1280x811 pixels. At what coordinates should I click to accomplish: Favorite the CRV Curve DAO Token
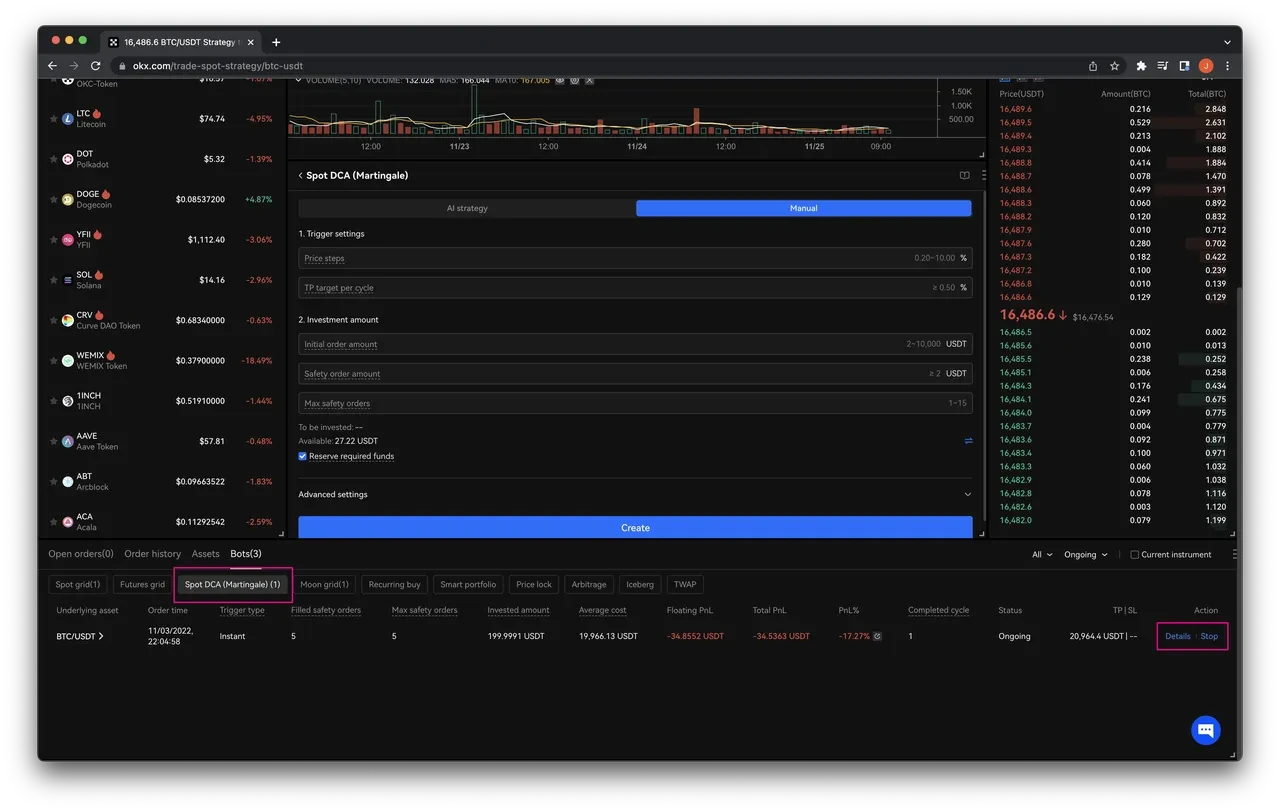coord(54,320)
